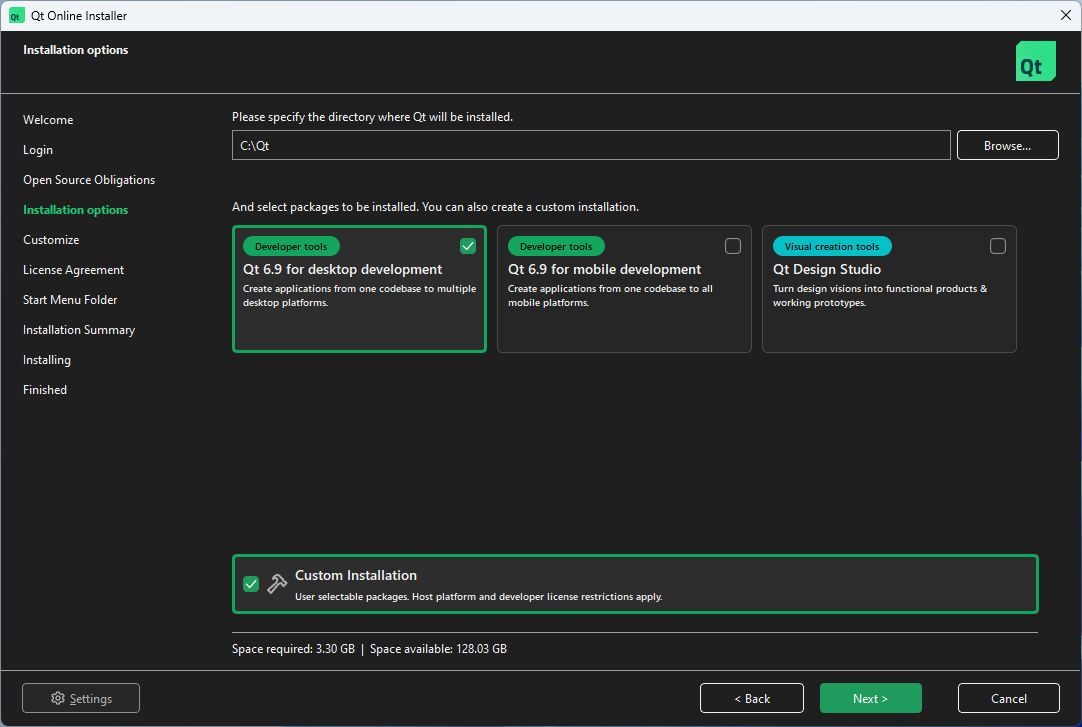Check the Qt Design Studio package box
This screenshot has height=727, width=1082.
tap(998, 246)
